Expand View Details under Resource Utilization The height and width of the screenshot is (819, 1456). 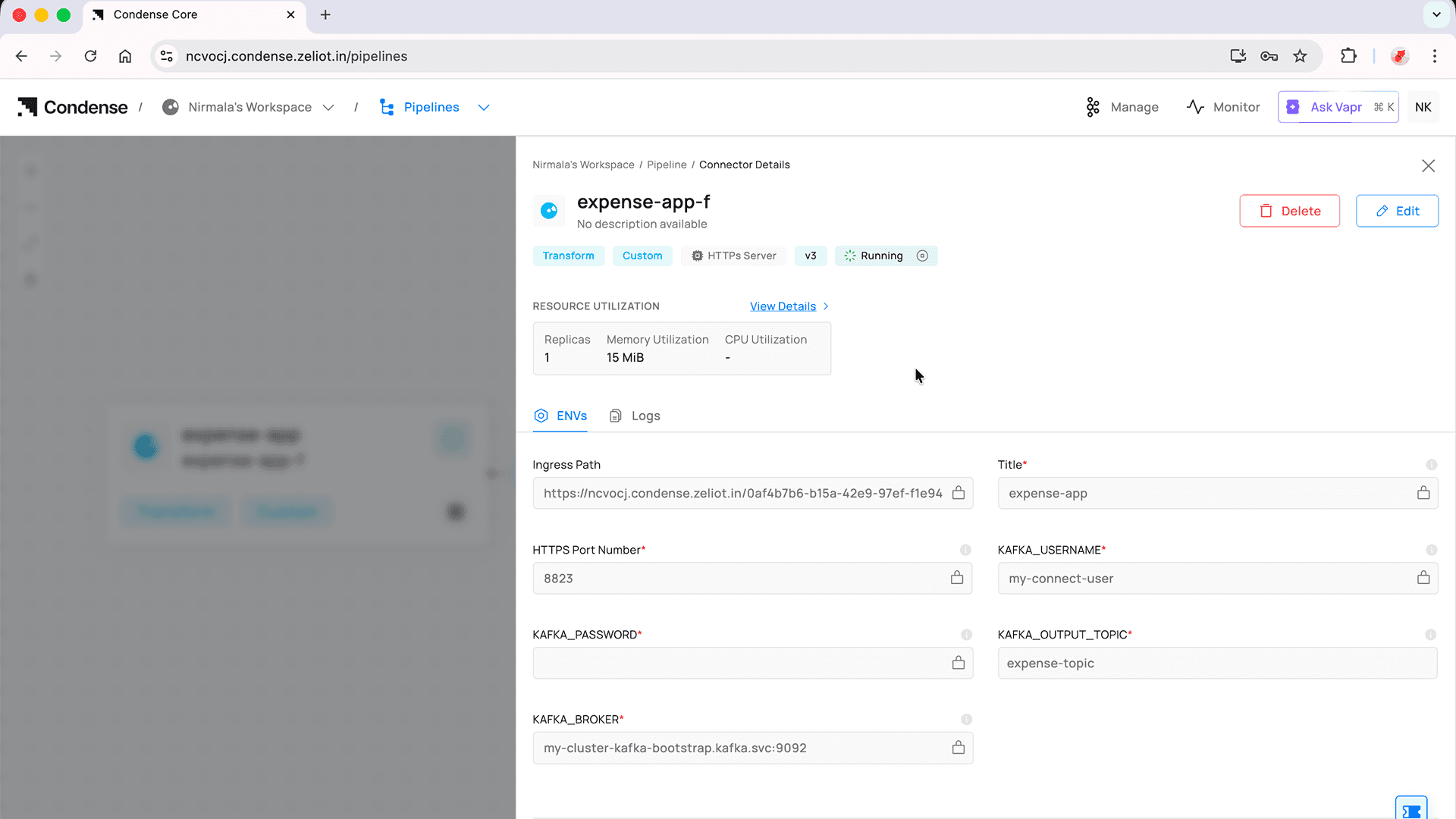point(783,306)
